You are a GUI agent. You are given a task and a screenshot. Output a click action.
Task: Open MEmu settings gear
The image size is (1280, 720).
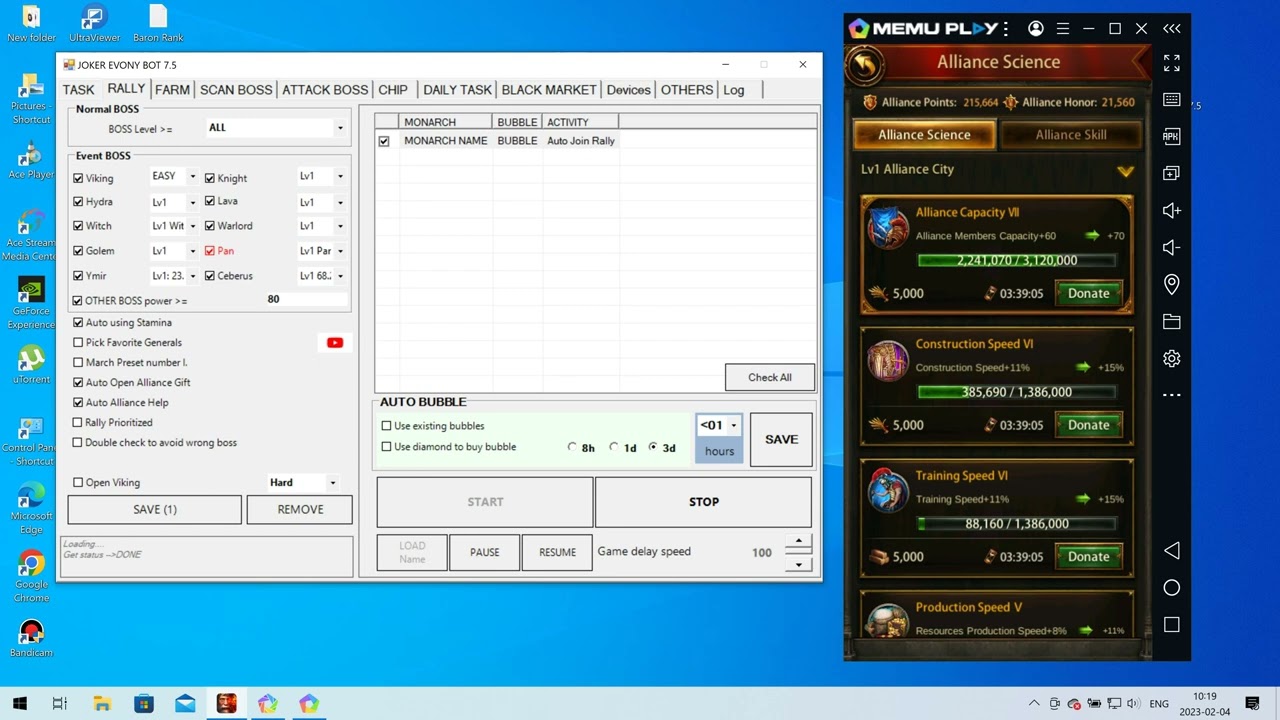[x=1172, y=359]
